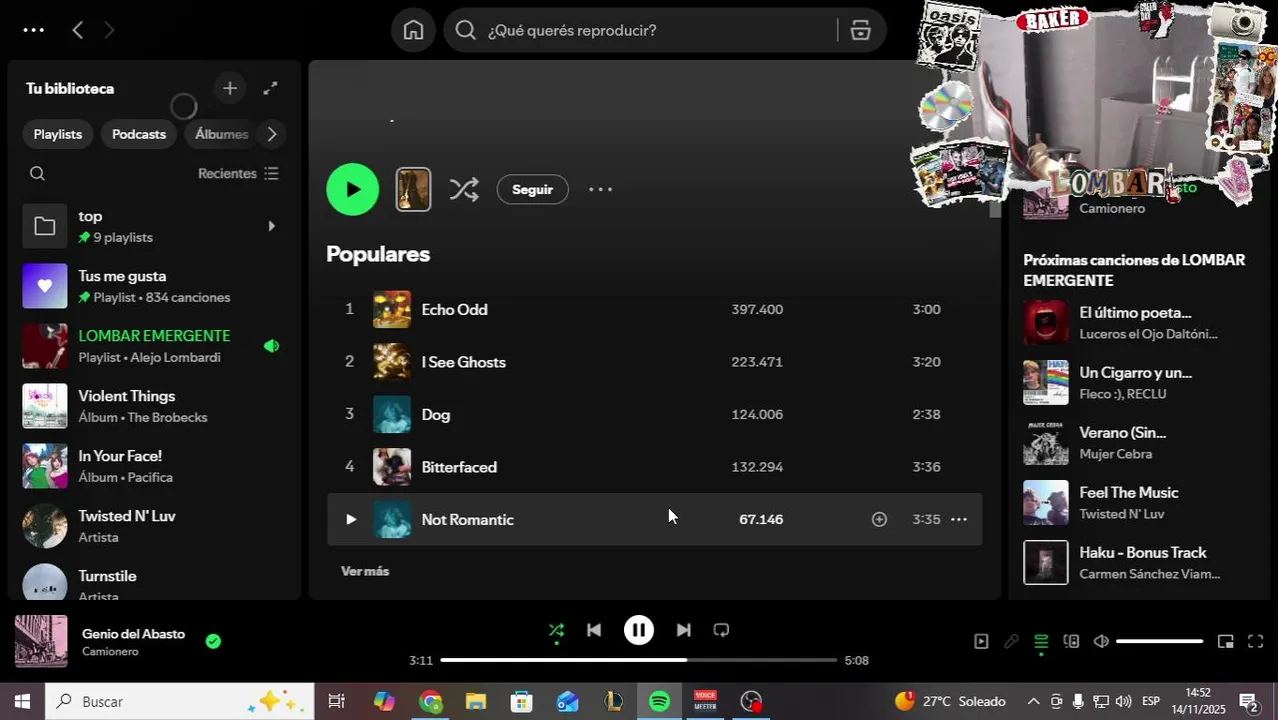Pause the current song
This screenshot has width=1278, height=720.
(639, 630)
